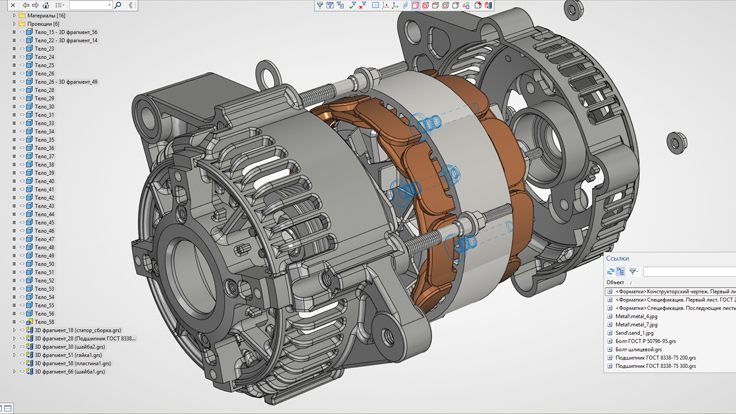Select Подшипник ГОСТ 8338-75 200.grs link
Screen dimensions: 736x414
tap(655, 358)
